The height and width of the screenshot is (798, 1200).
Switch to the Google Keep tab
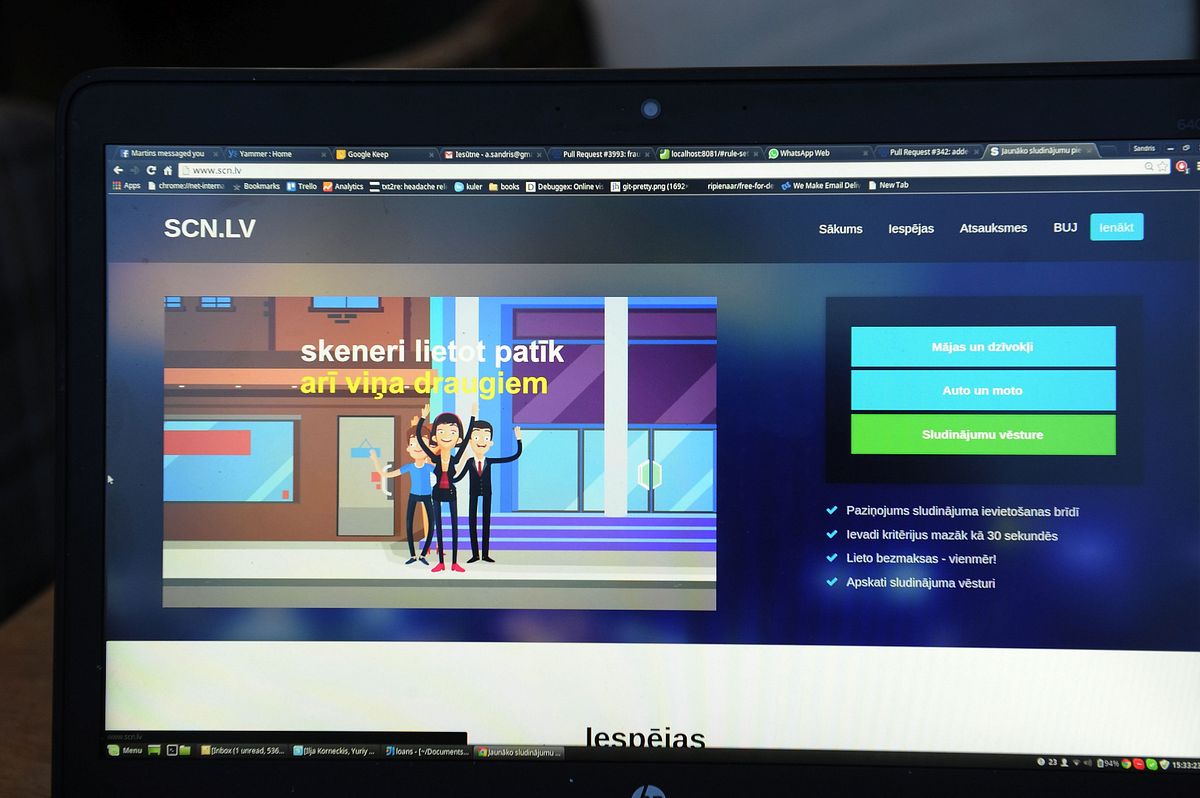coord(385,154)
